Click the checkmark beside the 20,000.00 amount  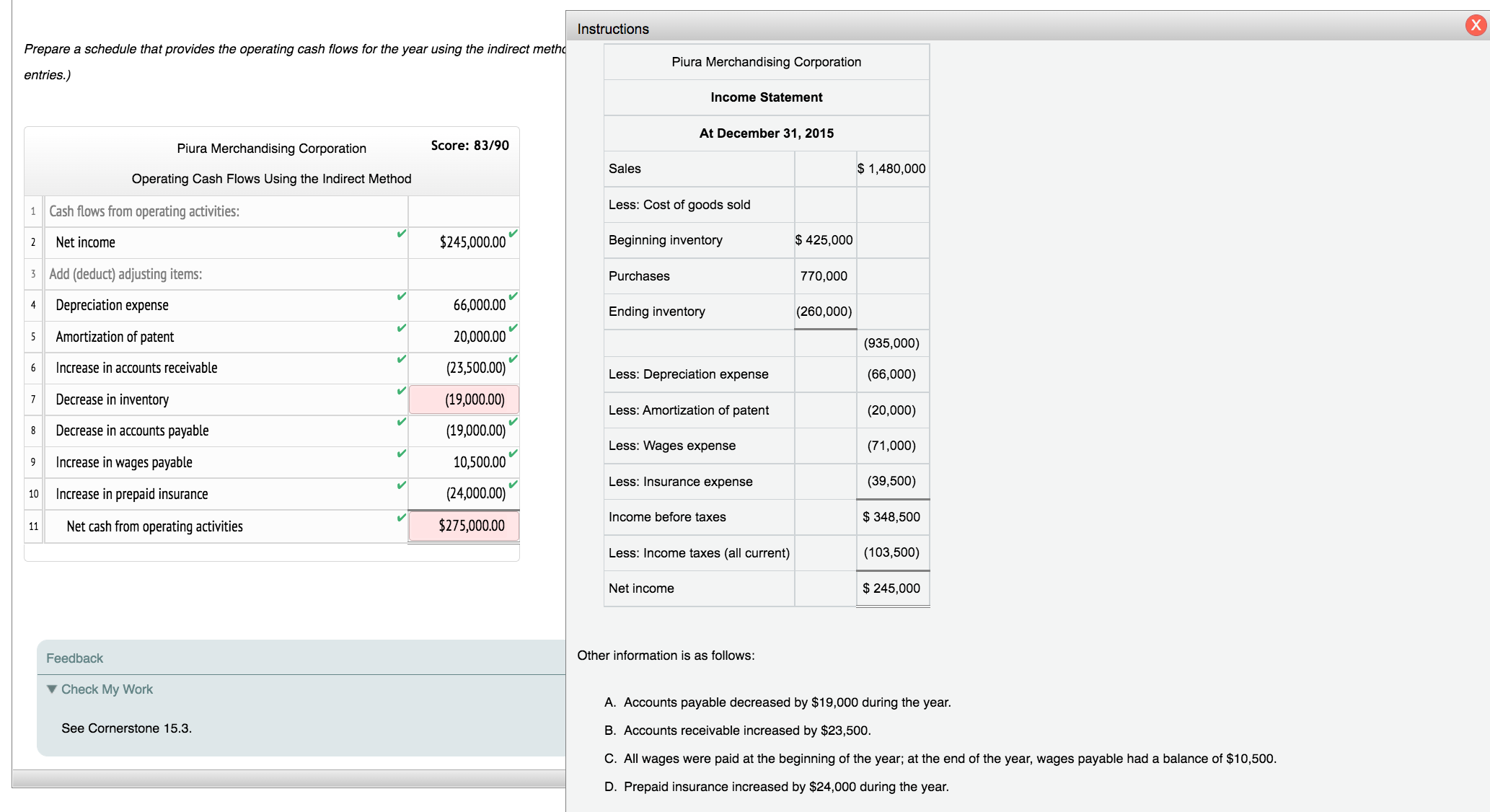tap(512, 327)
